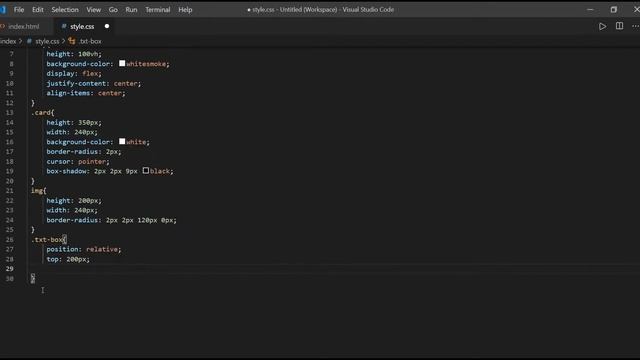The width and height of the screenshot is (640, 360).
Task: Click line number 21 in the gutter
Action: pos(9,191)
